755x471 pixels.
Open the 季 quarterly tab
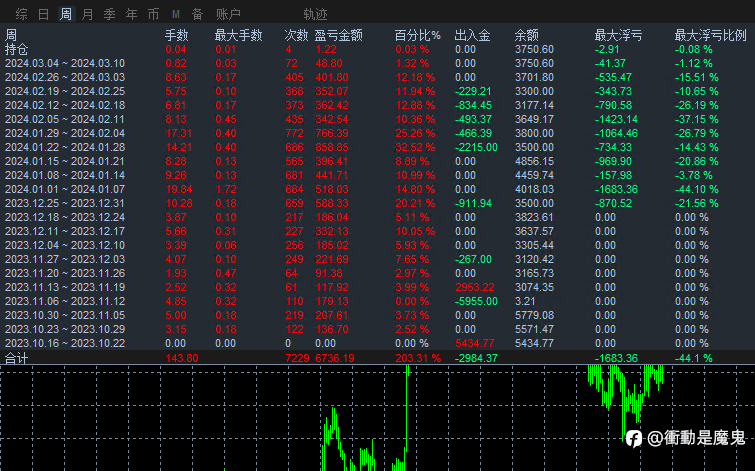click(x=110, y=14)
